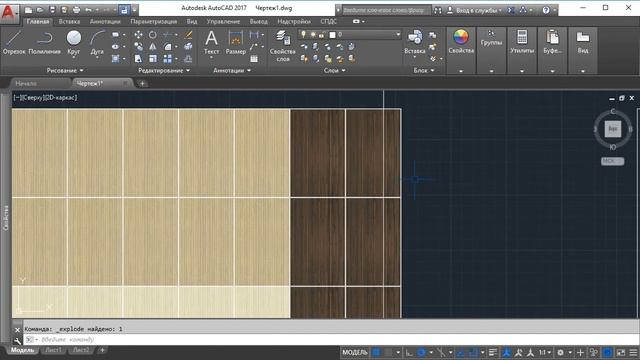
Task: Select the Отрезок (Line) tool
Action: click(14, 42)
